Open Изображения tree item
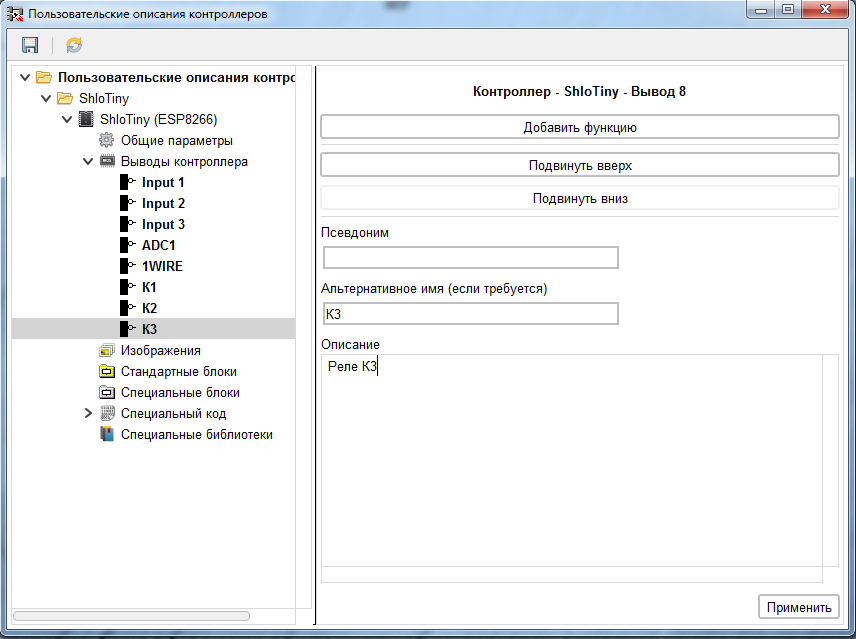This screenshot has height=639, width=856. pos(160,350)
